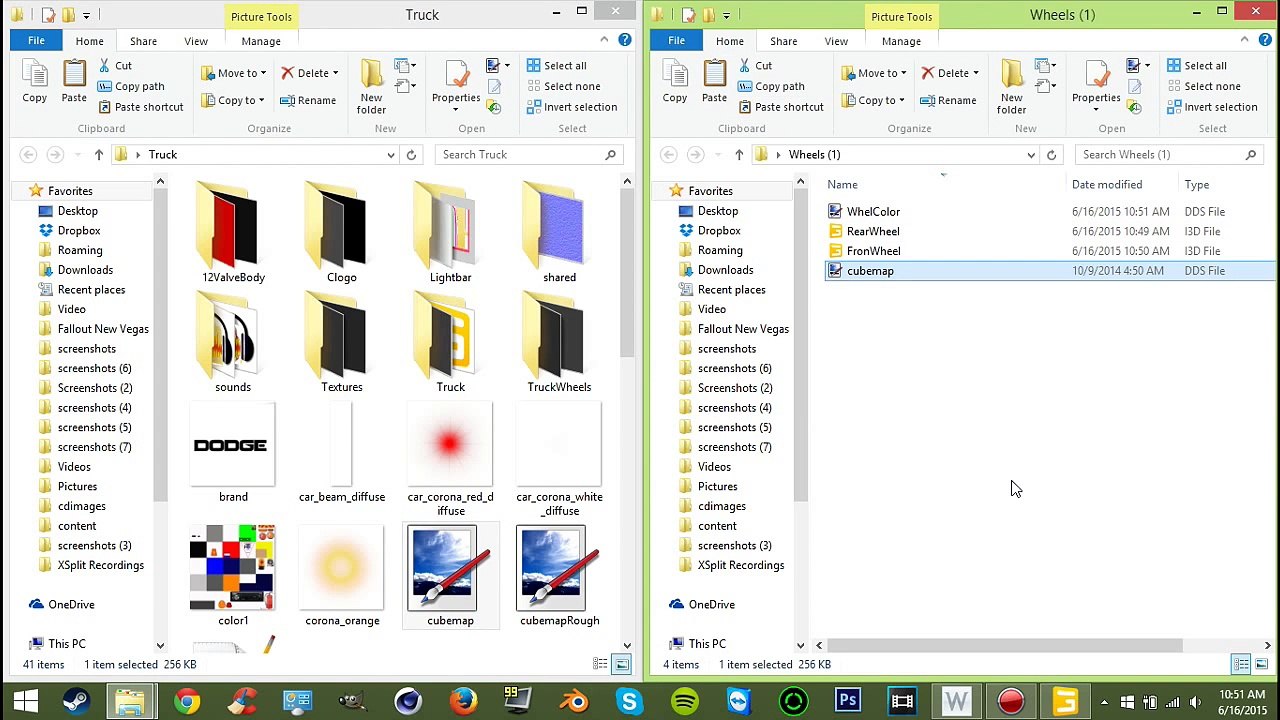This screenshot has width=1280, height=720.
Task: Switch the Wheels (1) window to details view
Action: (1241, 664)
